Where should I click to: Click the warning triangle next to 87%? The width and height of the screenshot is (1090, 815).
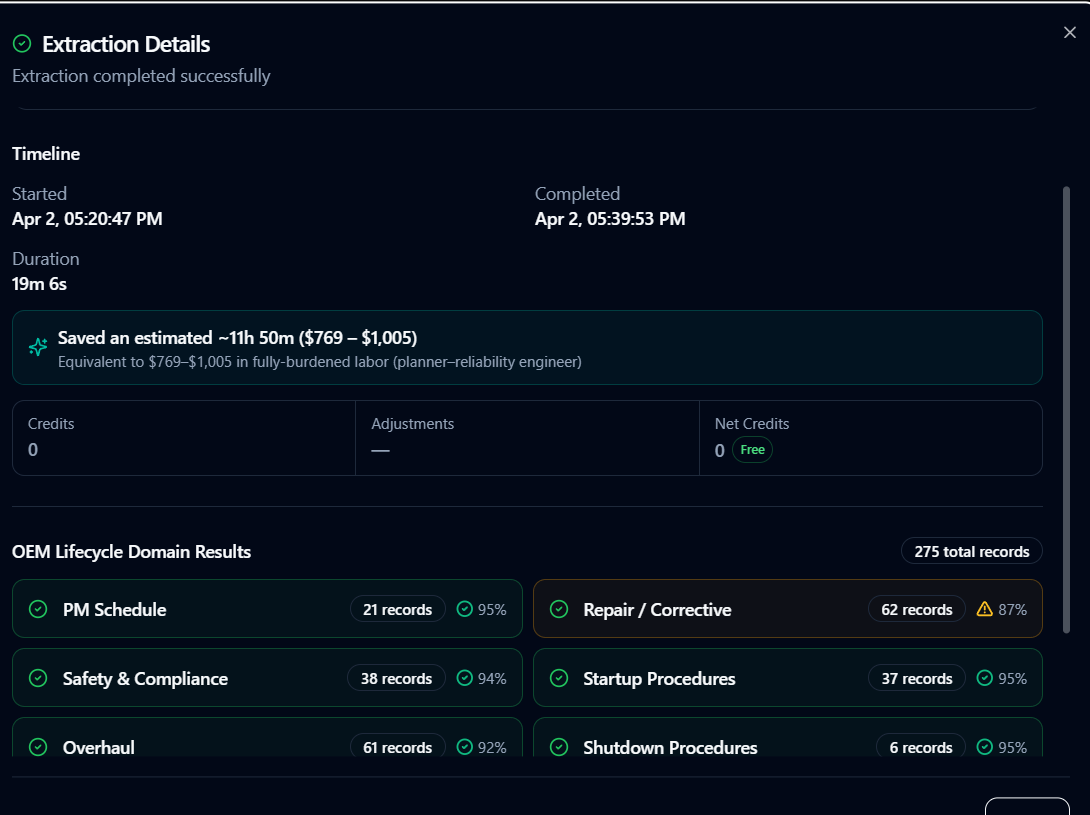[984, 609]
